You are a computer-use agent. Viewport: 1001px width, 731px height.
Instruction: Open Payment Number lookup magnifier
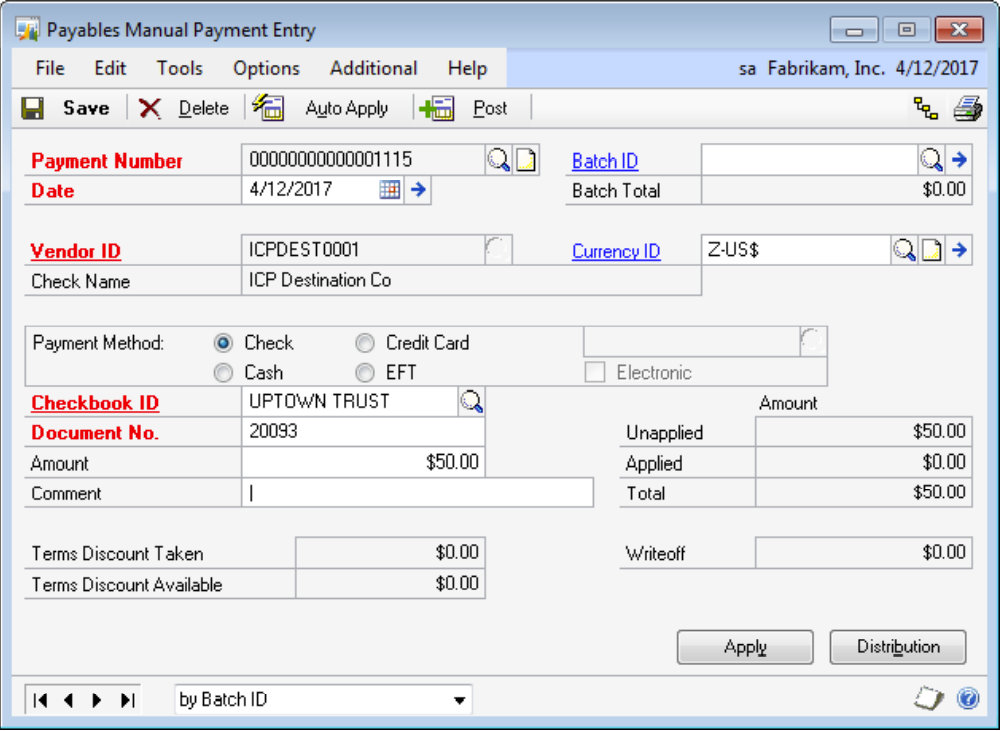point(498,160)
